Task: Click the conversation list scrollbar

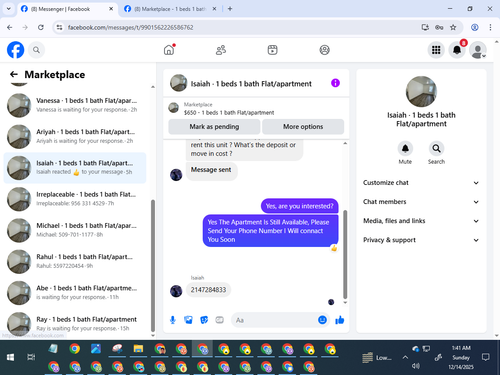Action: tap(153, 265)
